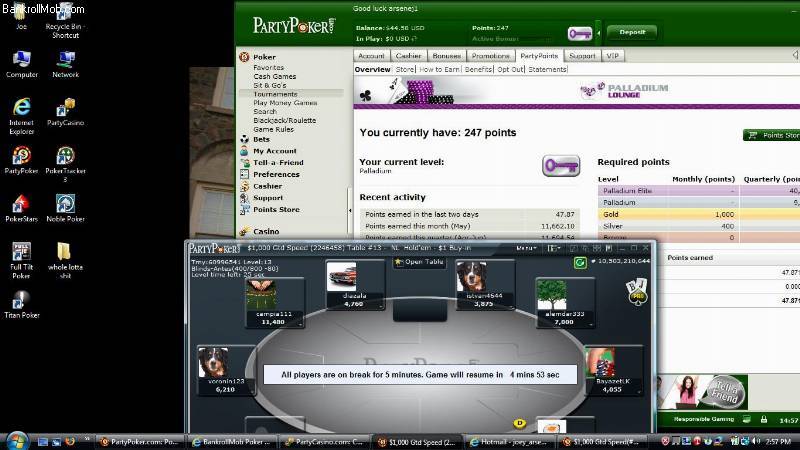This screenshot has width=800, height=450.
Task: Switch to BankrollMob Poker taskbar window
Action: (x=233, y=442)
